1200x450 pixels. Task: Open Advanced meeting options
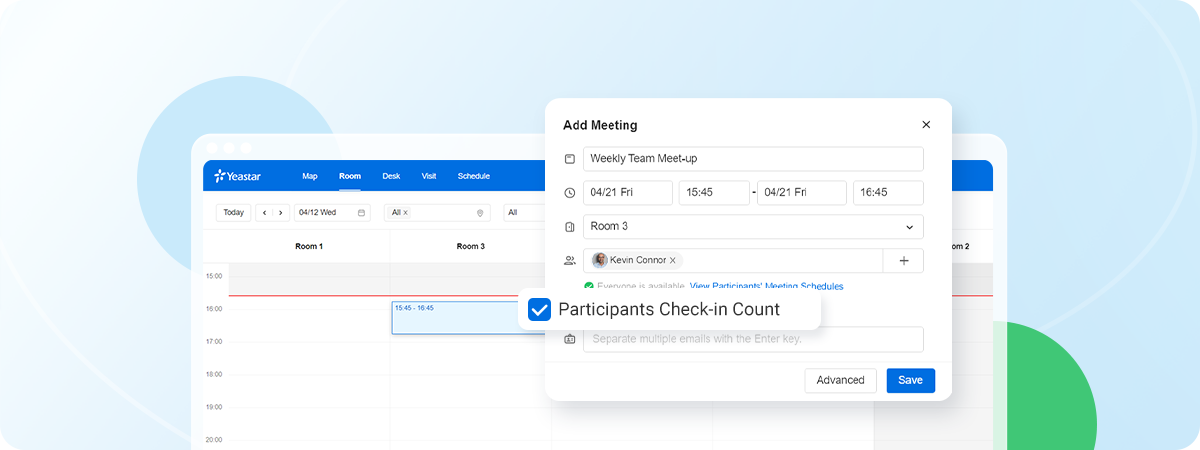pos(840,380)
